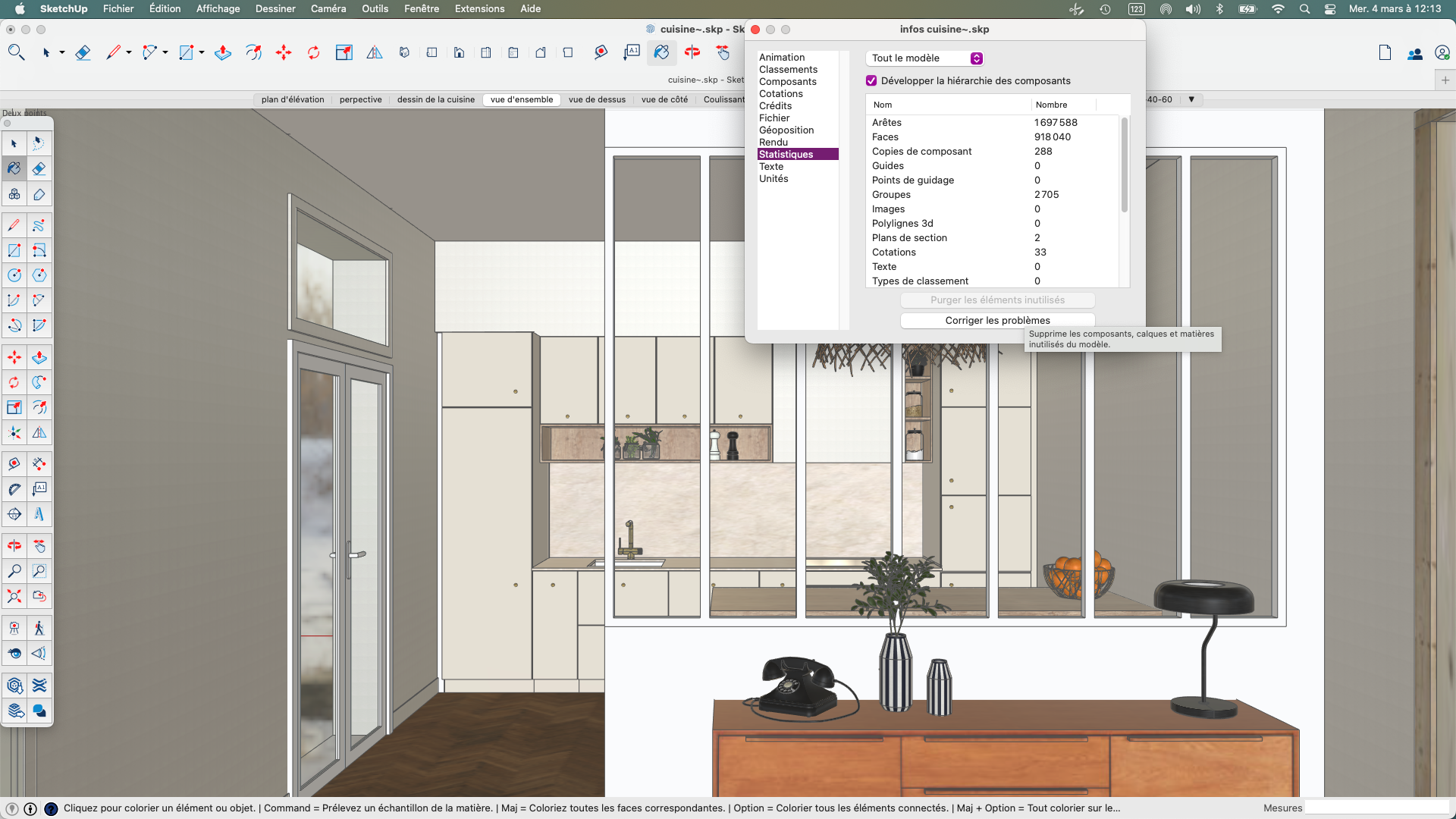
Task: Open the scene tabs overflow arrow
Action: [x=1193, y=99]
